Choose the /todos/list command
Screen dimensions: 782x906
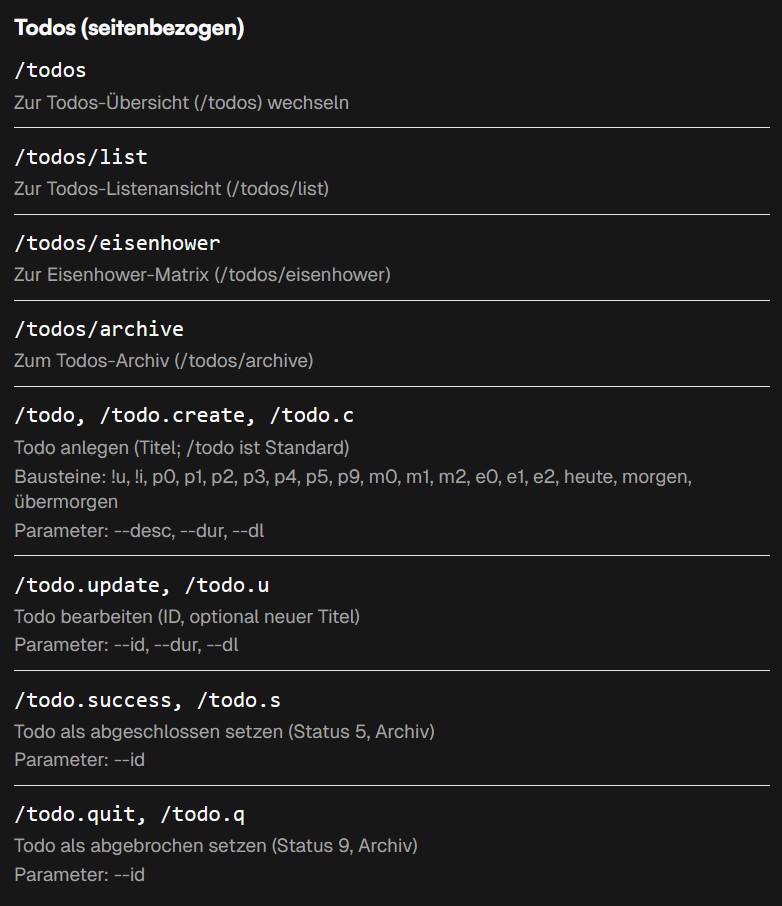point(81,157)
